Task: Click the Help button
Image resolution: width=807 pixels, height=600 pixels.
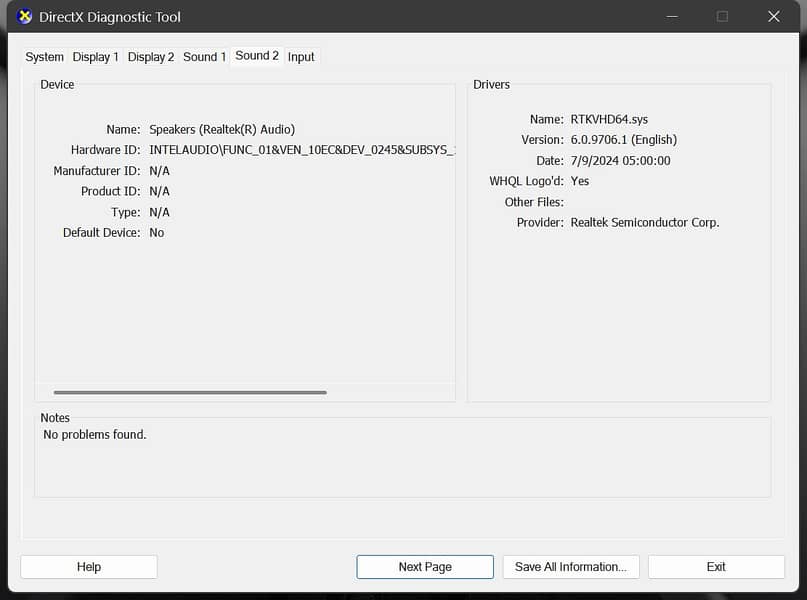Action: point(89,567)
